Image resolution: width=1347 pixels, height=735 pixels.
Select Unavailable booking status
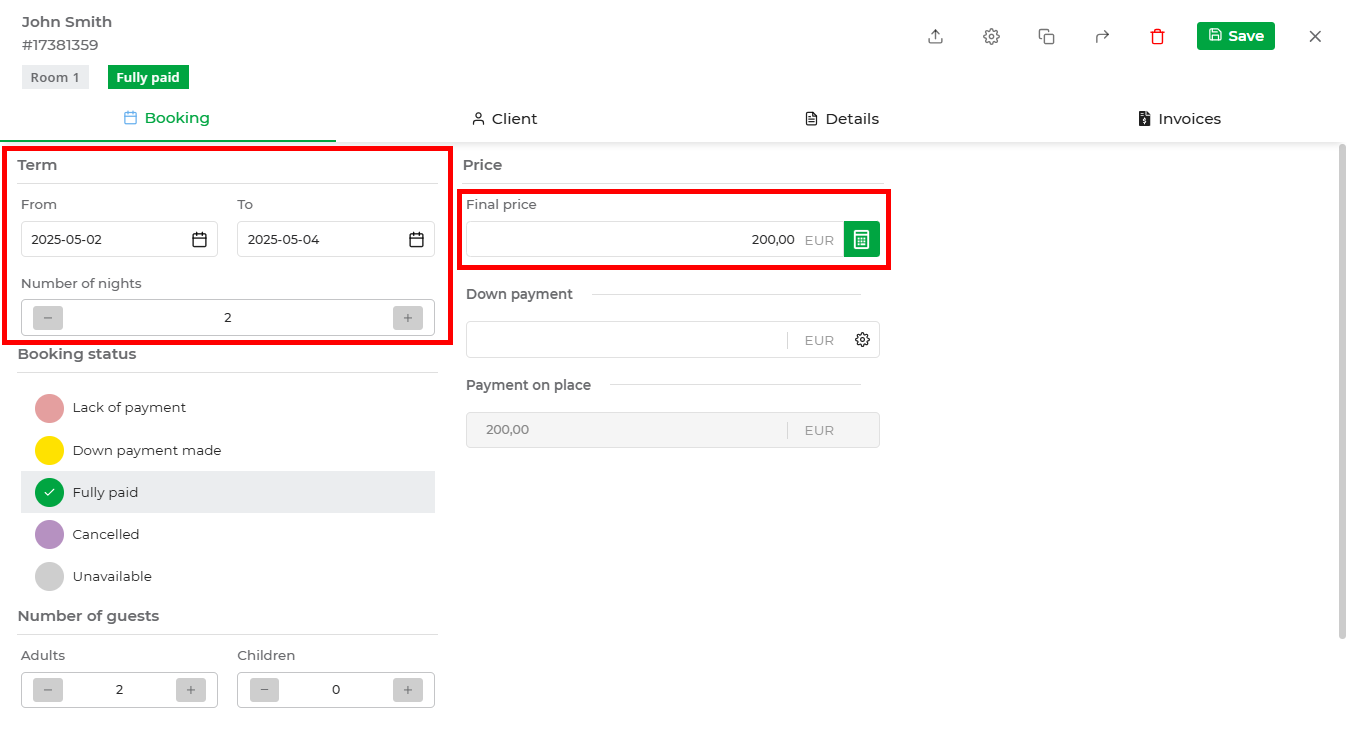point(228,576)
